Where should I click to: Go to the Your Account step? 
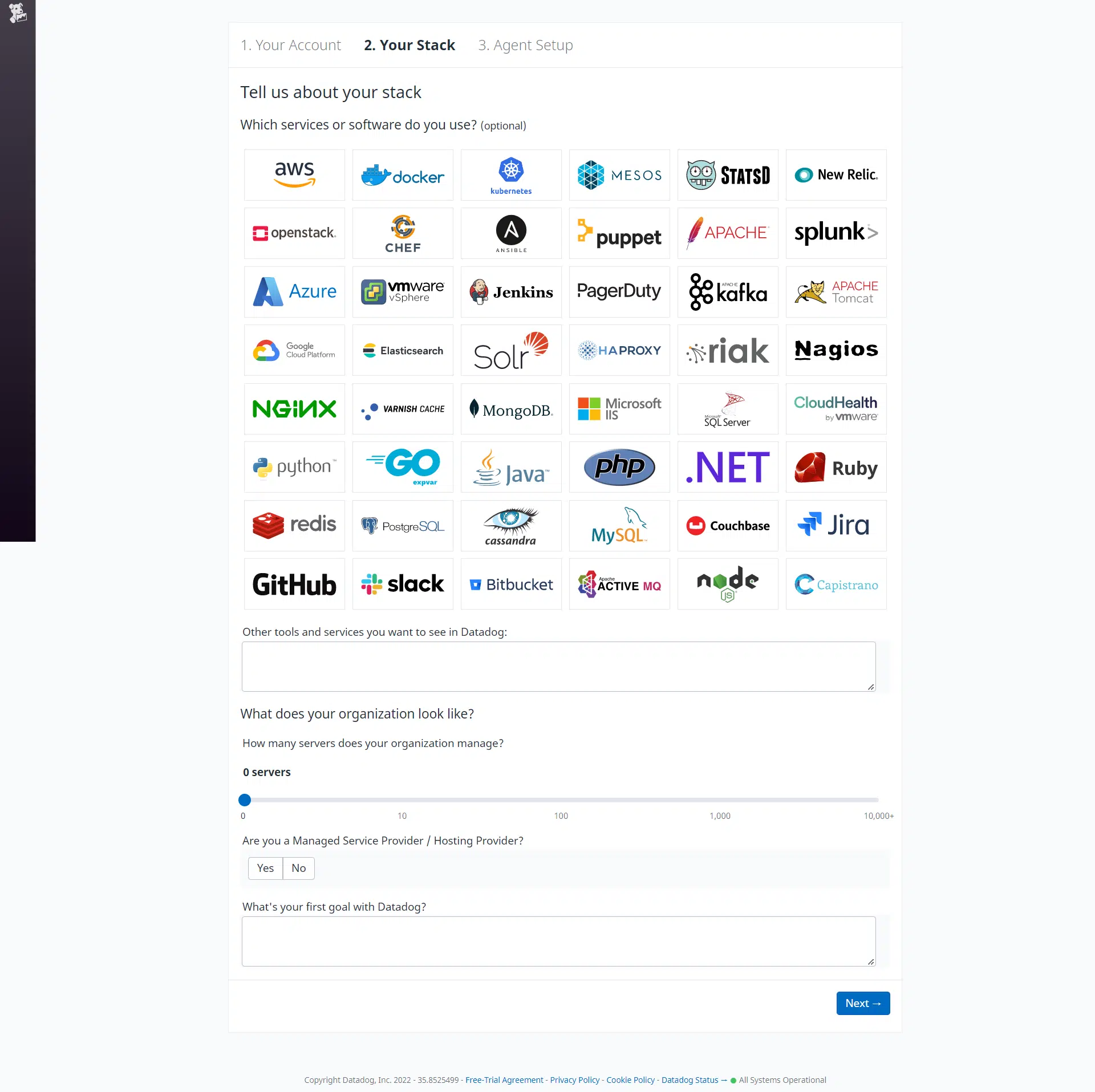[x=291, y=45]
